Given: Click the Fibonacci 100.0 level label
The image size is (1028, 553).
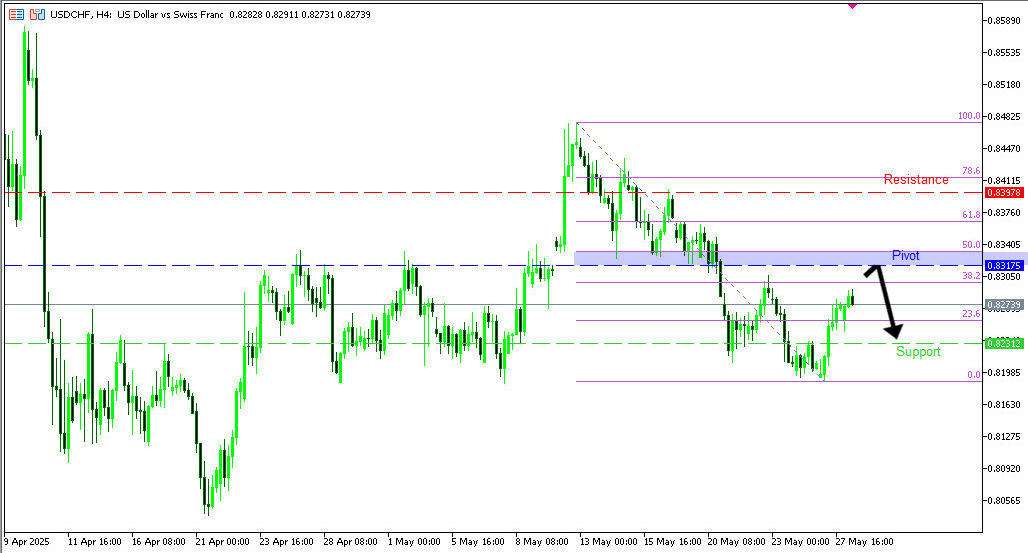Looking at the screenshot, I should [x=968, y=116].
